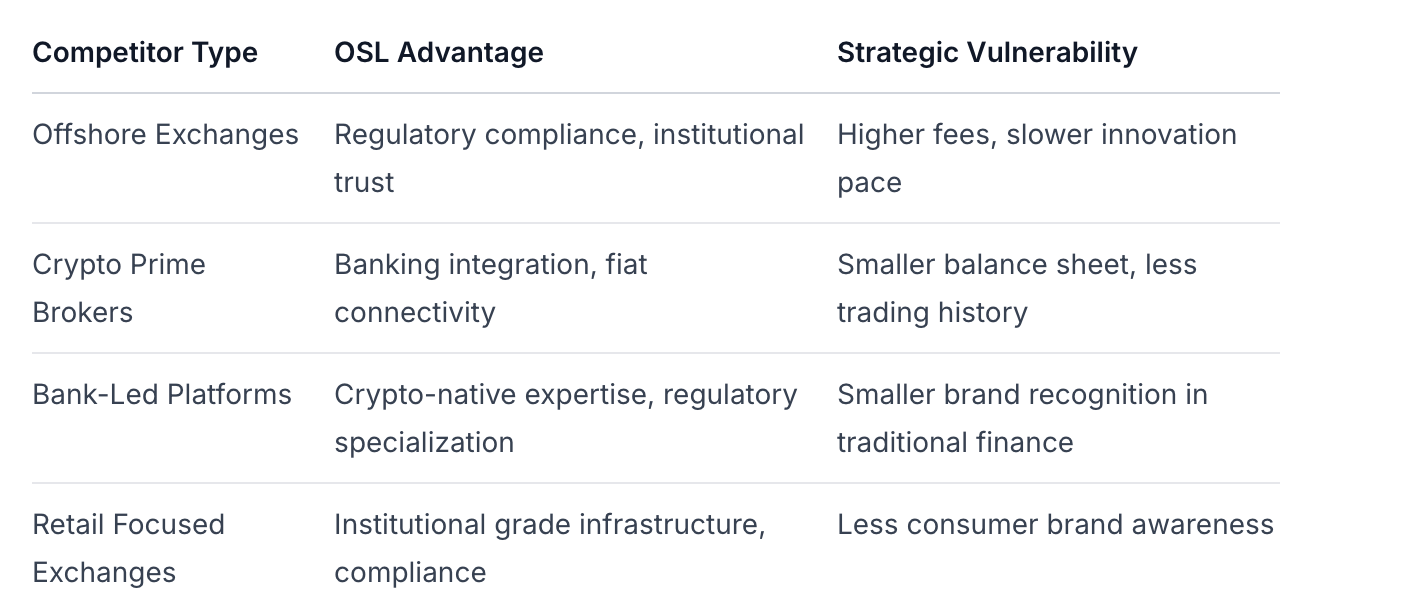Click 'traditional finance' text in table
This screenshot has height=614, width=1422.
point(954,443)
